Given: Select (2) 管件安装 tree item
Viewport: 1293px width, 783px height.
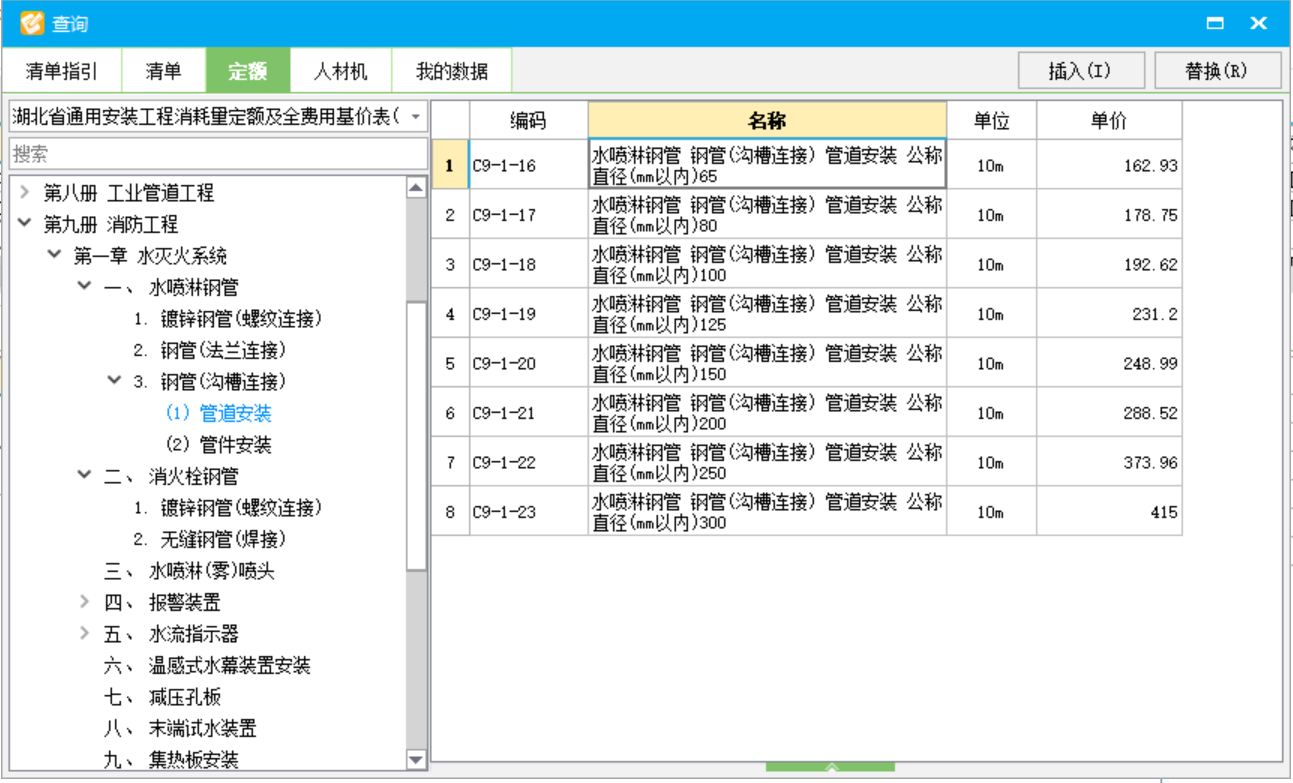Looking at the screenshot, I should click(218, 444).
